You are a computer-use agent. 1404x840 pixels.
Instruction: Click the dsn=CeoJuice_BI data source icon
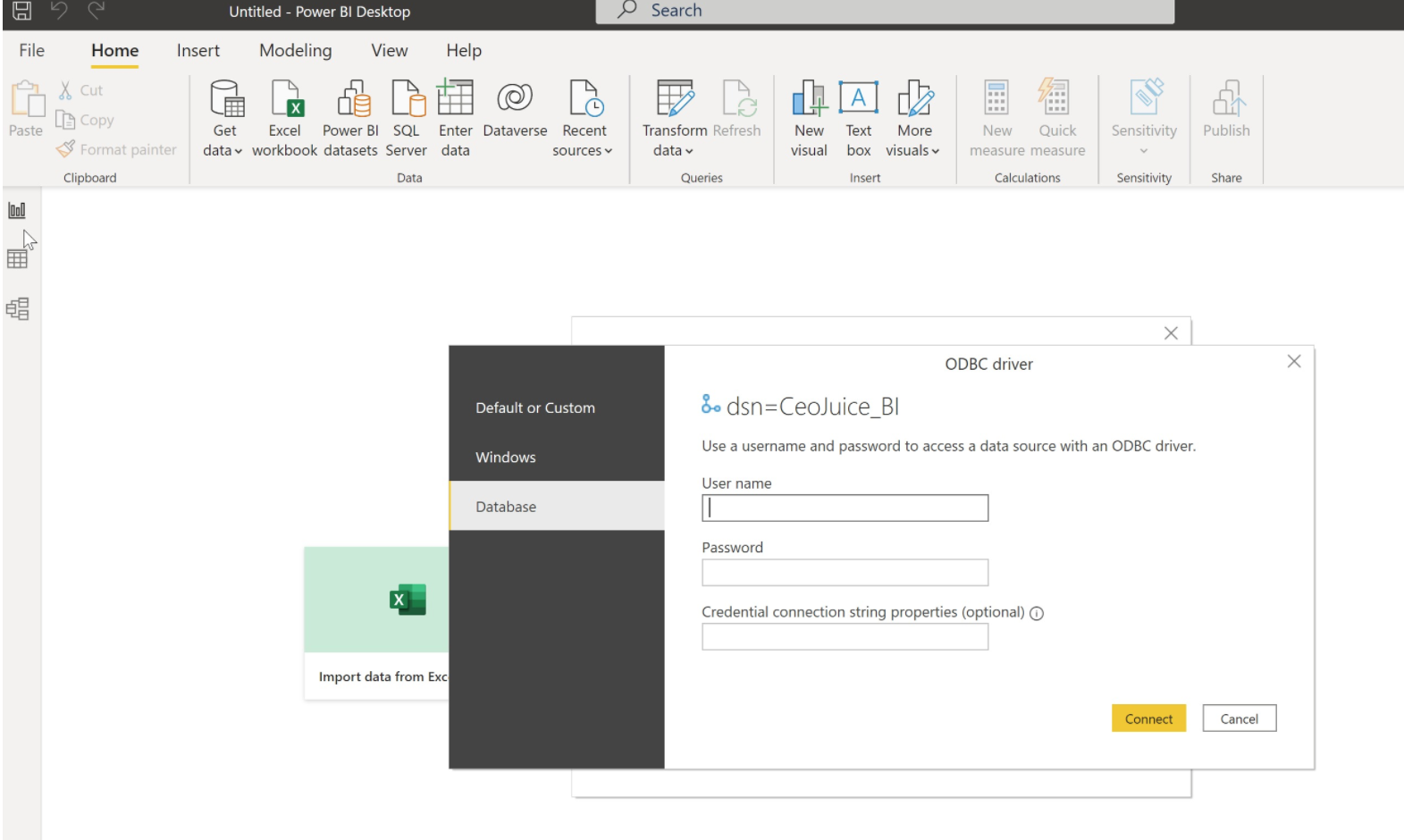pos(710,405)
